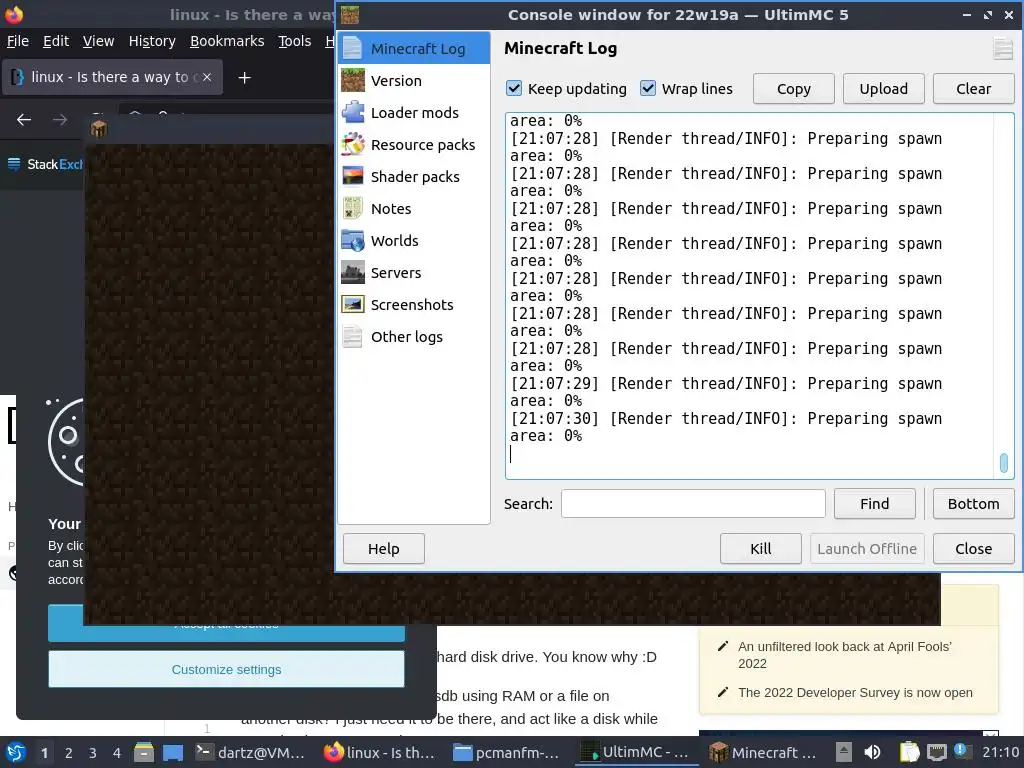1024x768 pixels.
Task: Open the clipboard tray icon
Action: pos(909,752)
